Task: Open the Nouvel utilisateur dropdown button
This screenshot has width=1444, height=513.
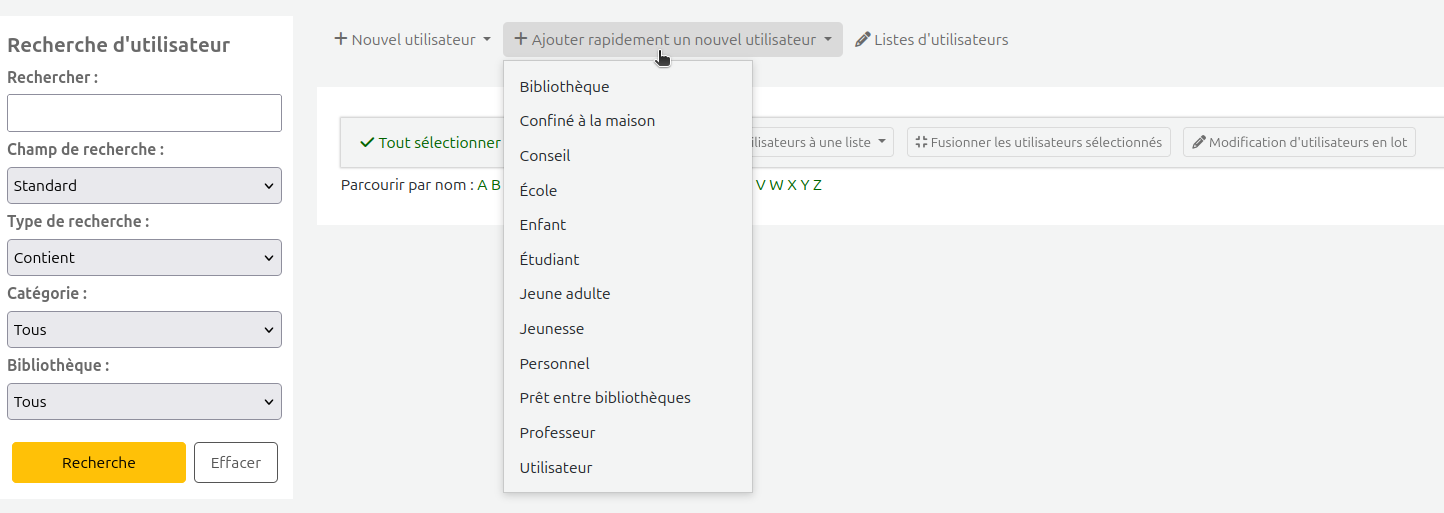Action: [x=412, y=40]
